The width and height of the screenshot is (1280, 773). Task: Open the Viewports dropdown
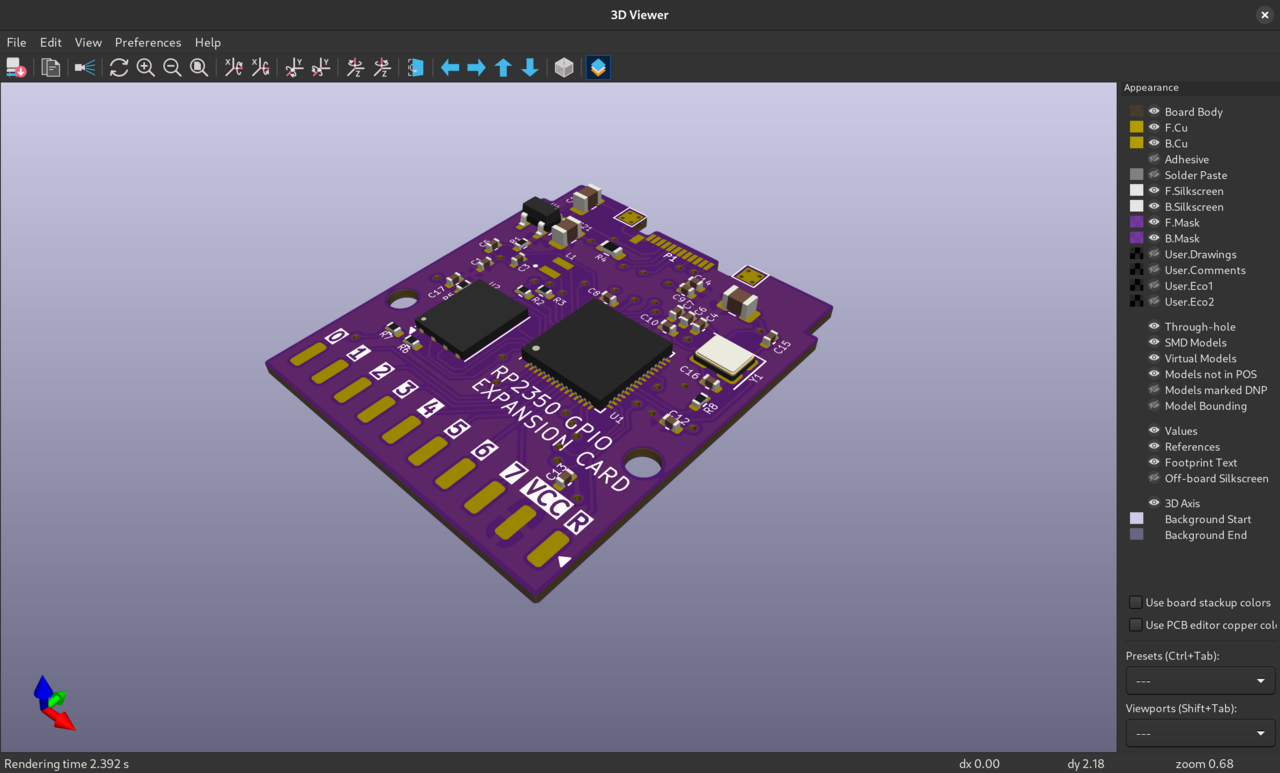coord(1200,733)
